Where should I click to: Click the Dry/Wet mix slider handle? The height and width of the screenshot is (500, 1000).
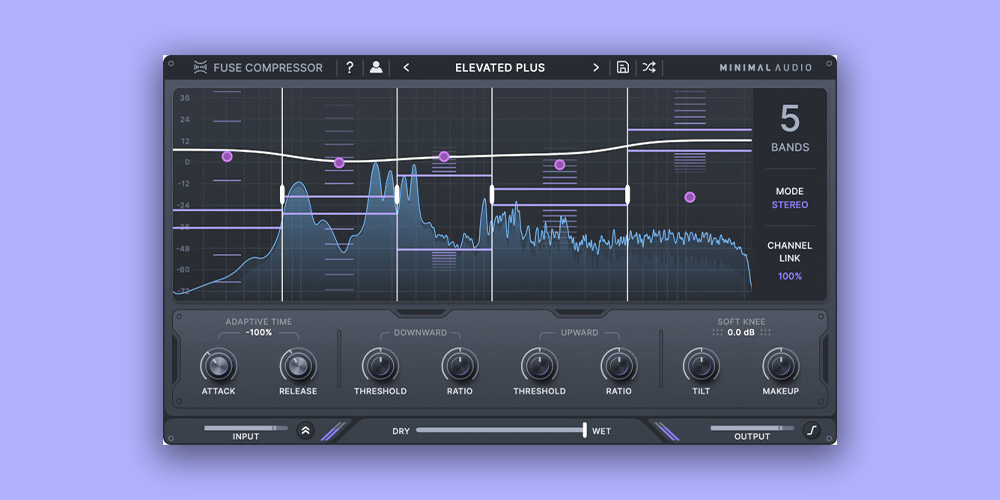click(x=584, y=430)
